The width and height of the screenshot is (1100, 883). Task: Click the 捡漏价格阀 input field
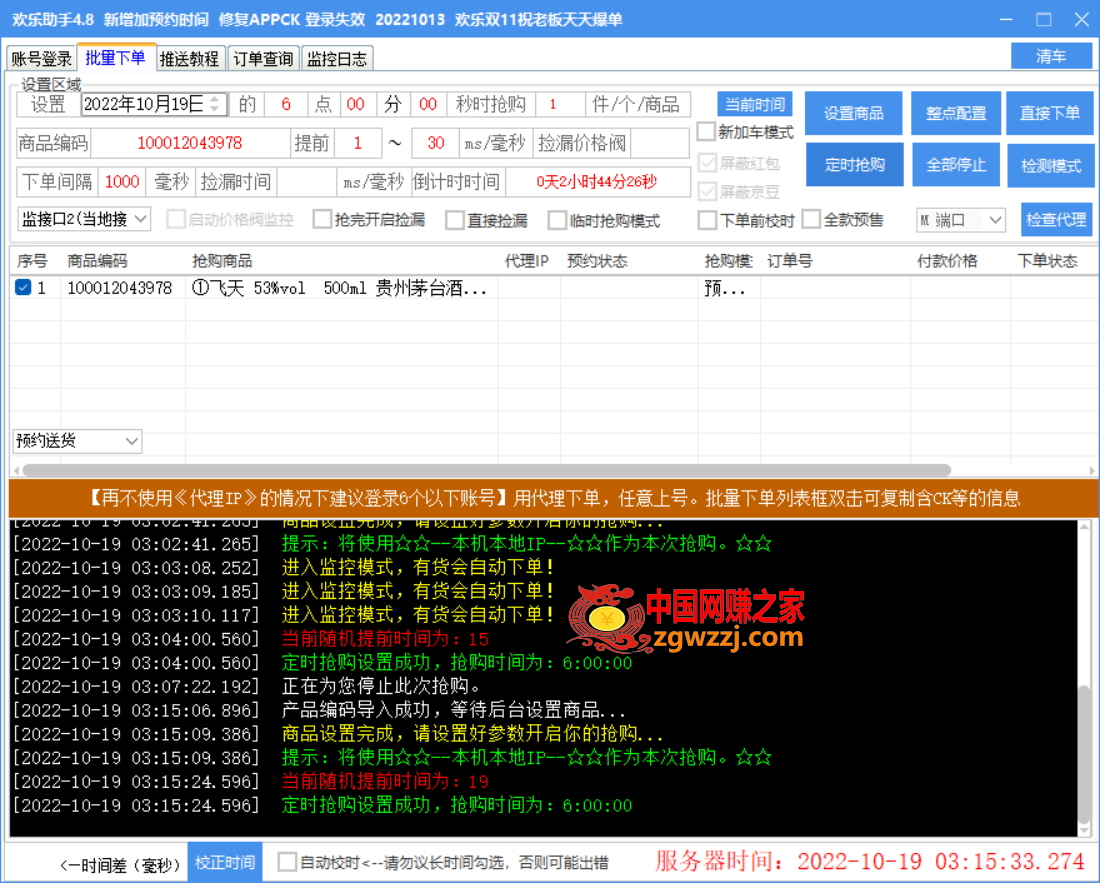click(659, 143)
